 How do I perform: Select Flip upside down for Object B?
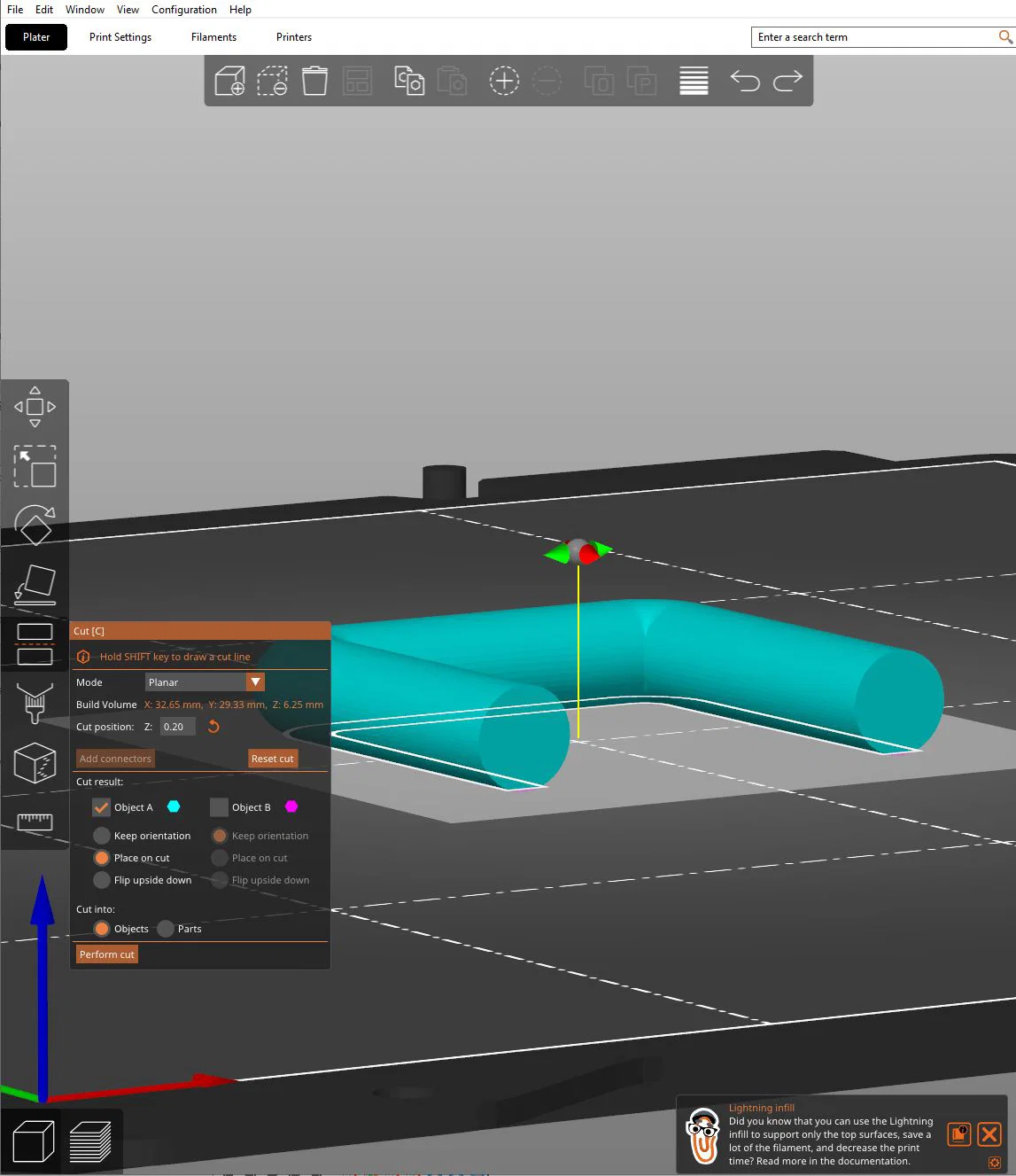220,880
